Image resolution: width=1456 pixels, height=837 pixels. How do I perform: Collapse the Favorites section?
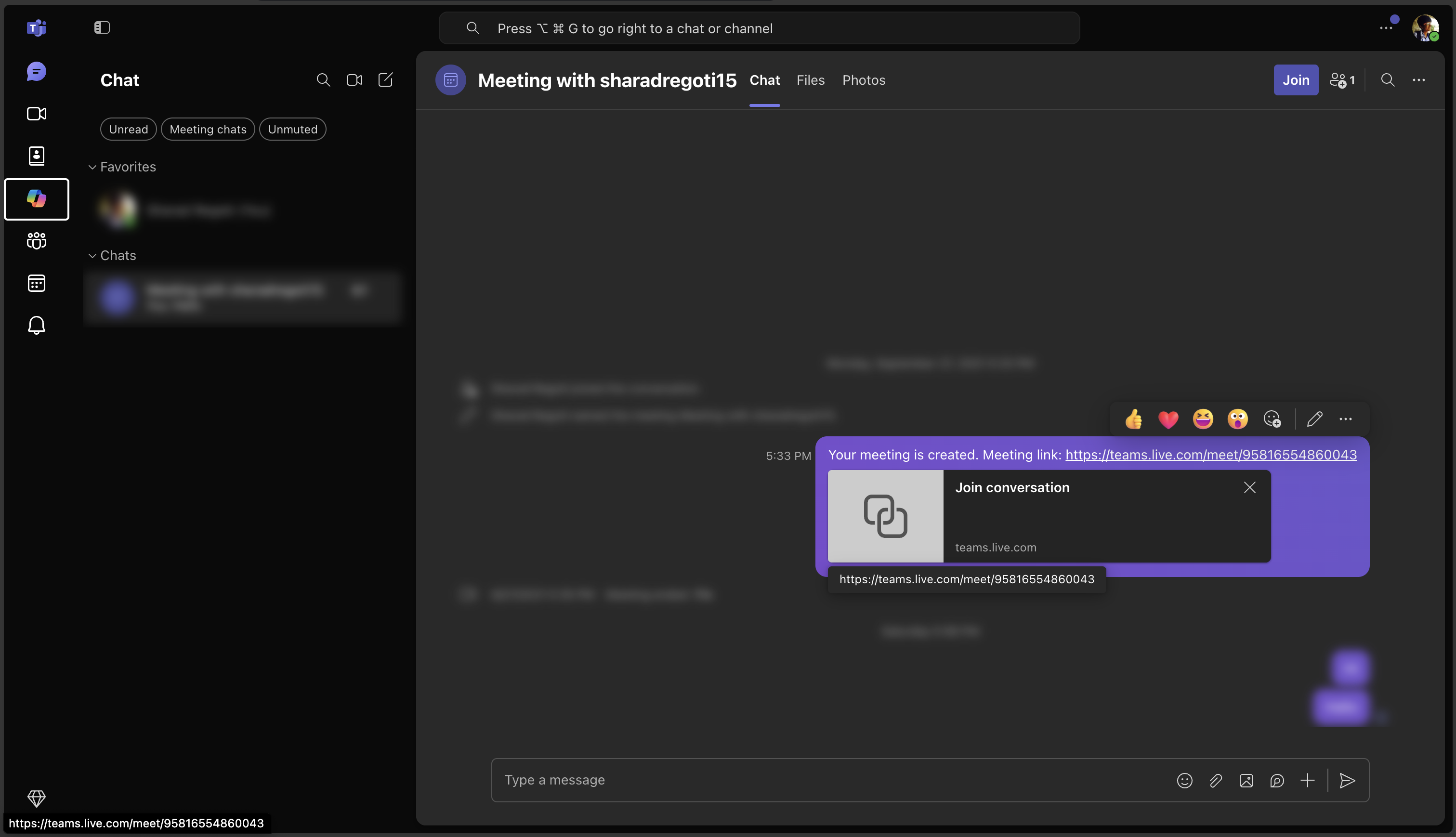point(122,167)
